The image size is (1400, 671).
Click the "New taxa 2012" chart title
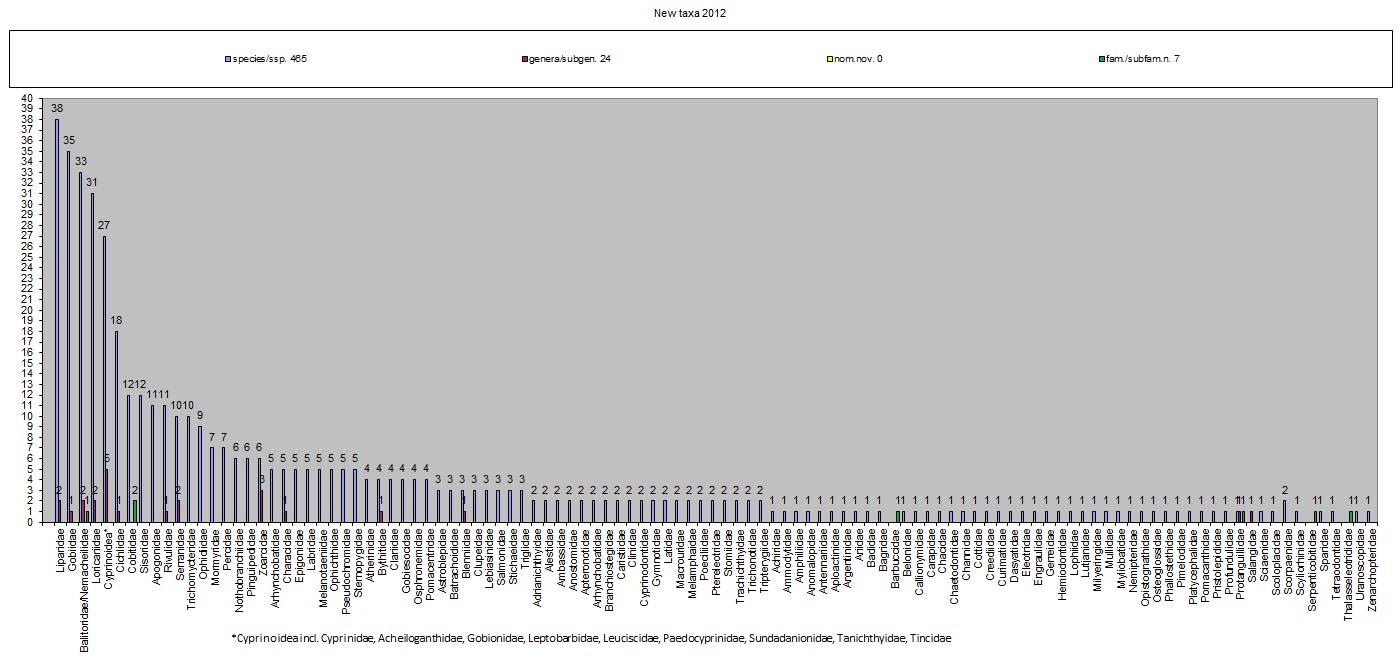(x=699, y=13)
